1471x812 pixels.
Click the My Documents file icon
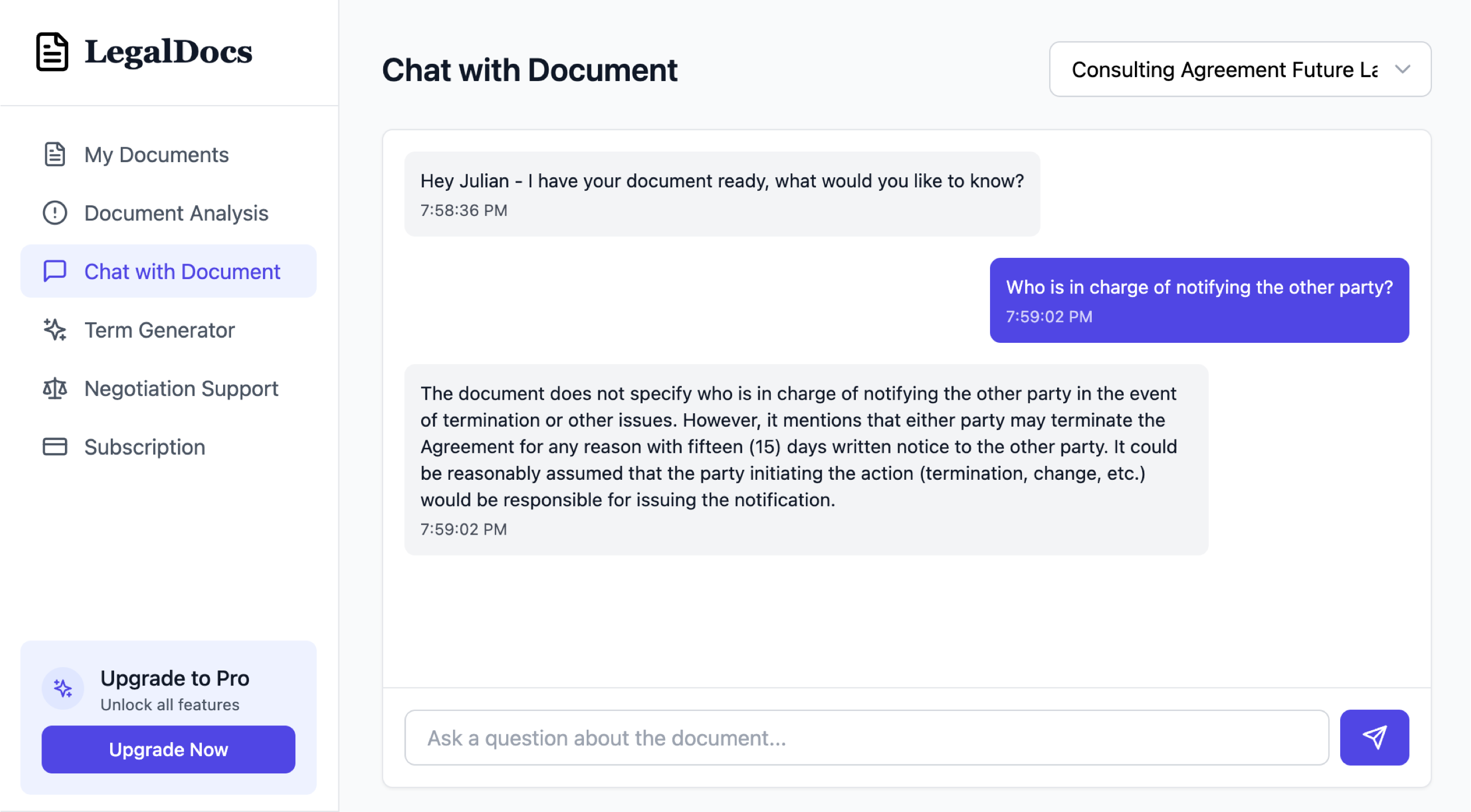click(55, 155)
